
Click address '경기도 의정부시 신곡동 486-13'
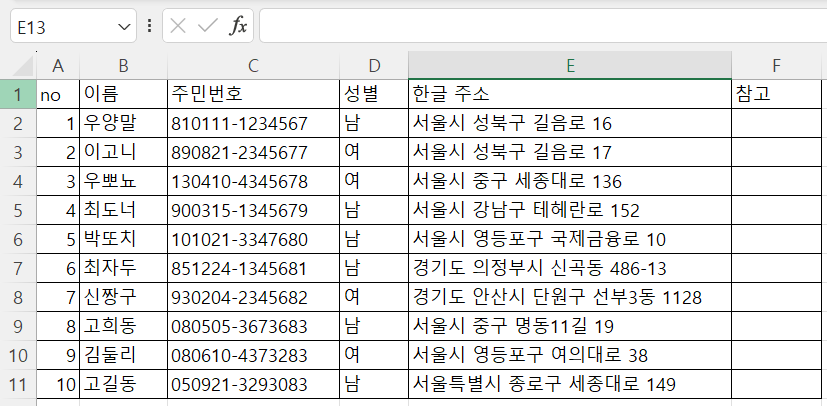(x=570, y=268)
